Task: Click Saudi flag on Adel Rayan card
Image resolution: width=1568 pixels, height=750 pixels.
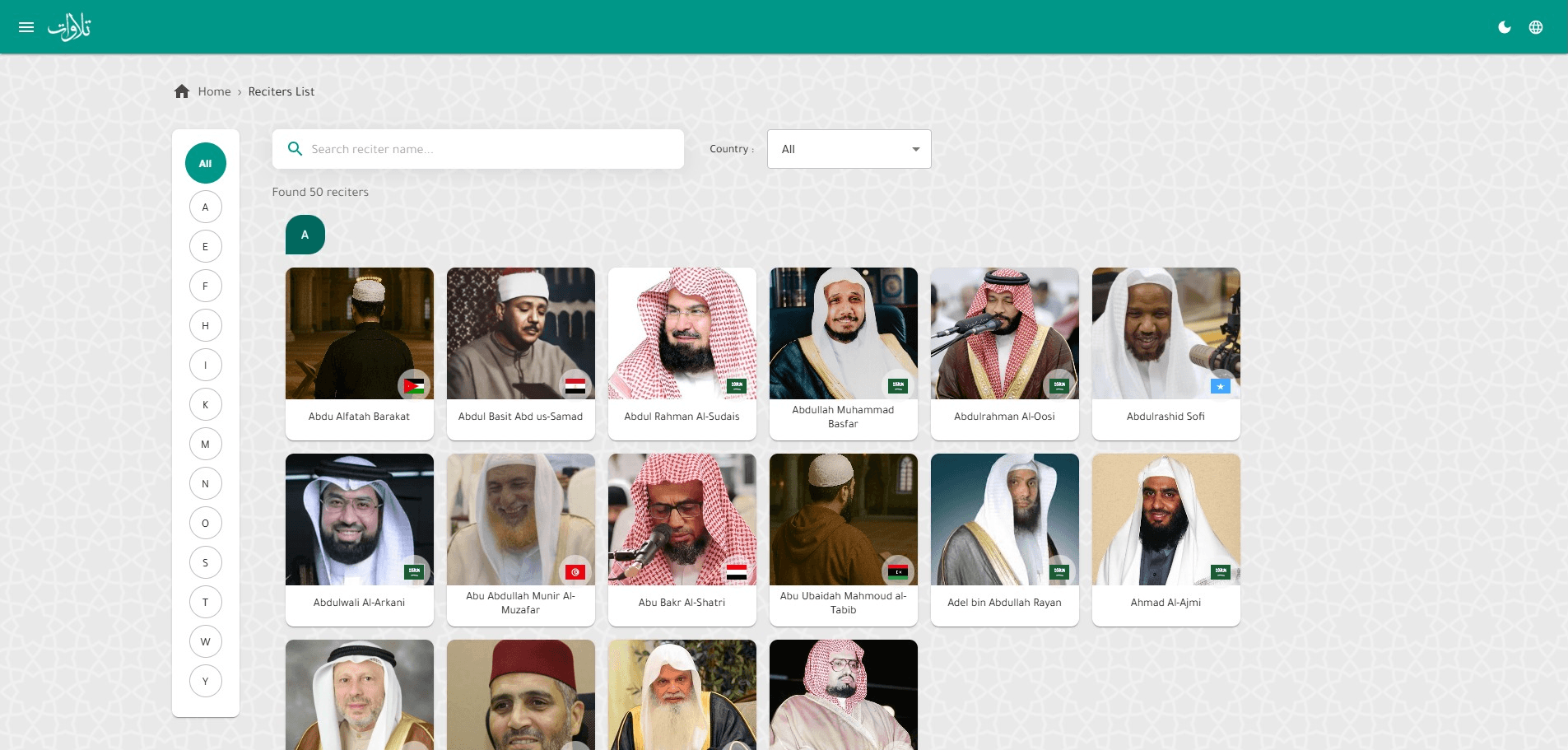Action: coord(1059,572)
